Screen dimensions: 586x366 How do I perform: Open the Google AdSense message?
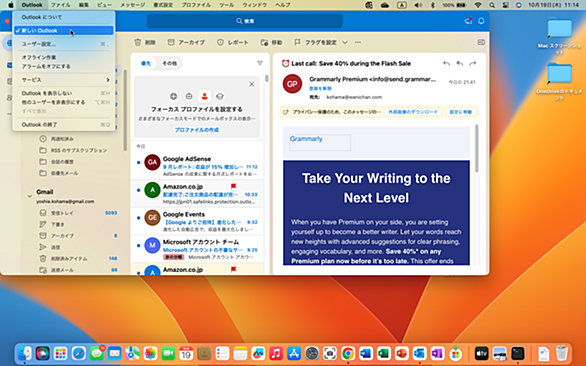point(197,166)
